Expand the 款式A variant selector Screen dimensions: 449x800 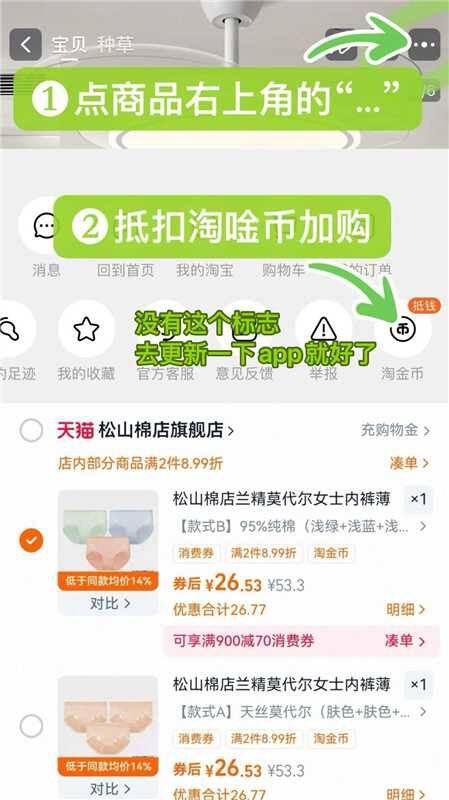(300, 712)
